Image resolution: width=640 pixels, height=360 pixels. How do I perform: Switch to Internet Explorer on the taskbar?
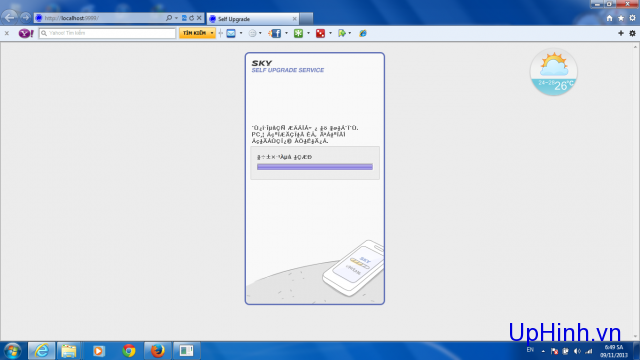[41, 351]
